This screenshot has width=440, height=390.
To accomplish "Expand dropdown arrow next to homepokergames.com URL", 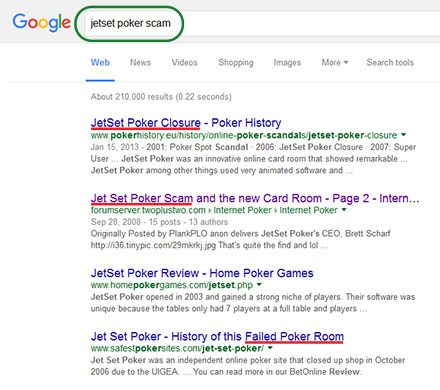I will [x=259, y=285].
